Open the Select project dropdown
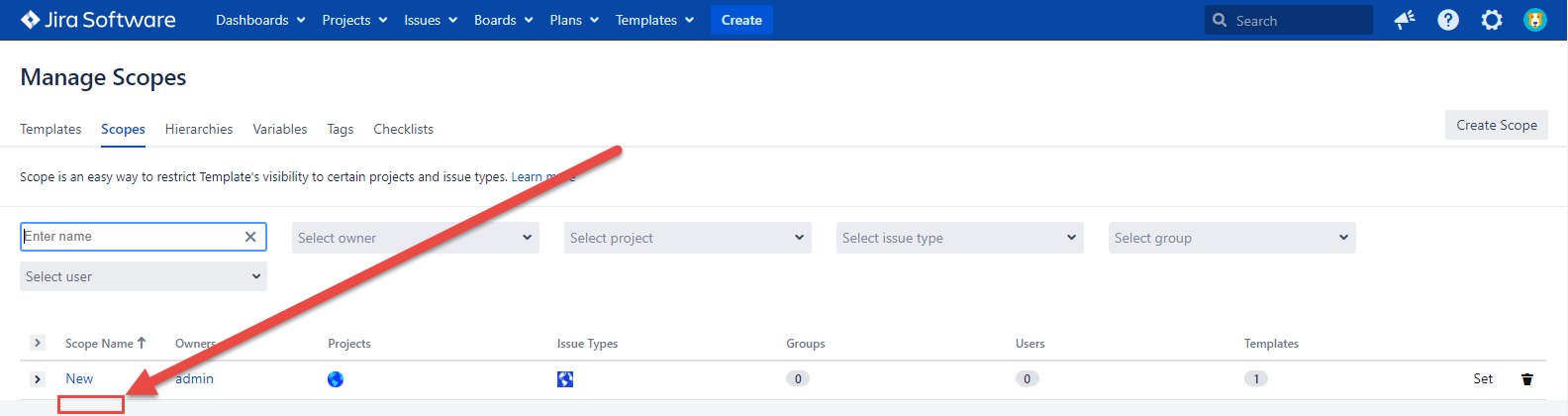The image size is (1568, 416). 687,238
